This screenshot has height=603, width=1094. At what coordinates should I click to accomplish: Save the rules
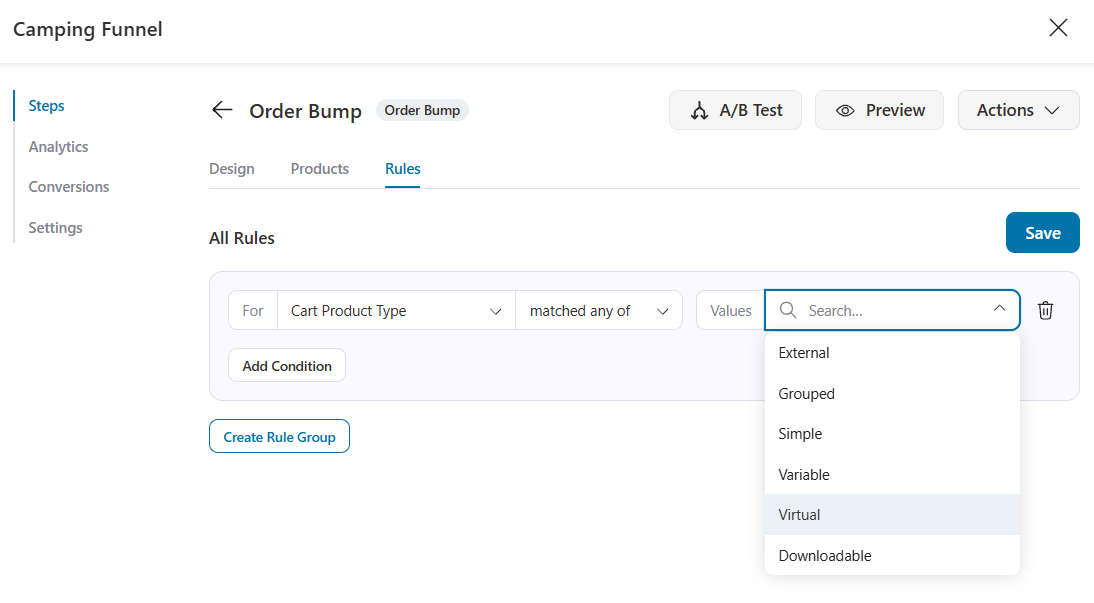pos(1042,232)
